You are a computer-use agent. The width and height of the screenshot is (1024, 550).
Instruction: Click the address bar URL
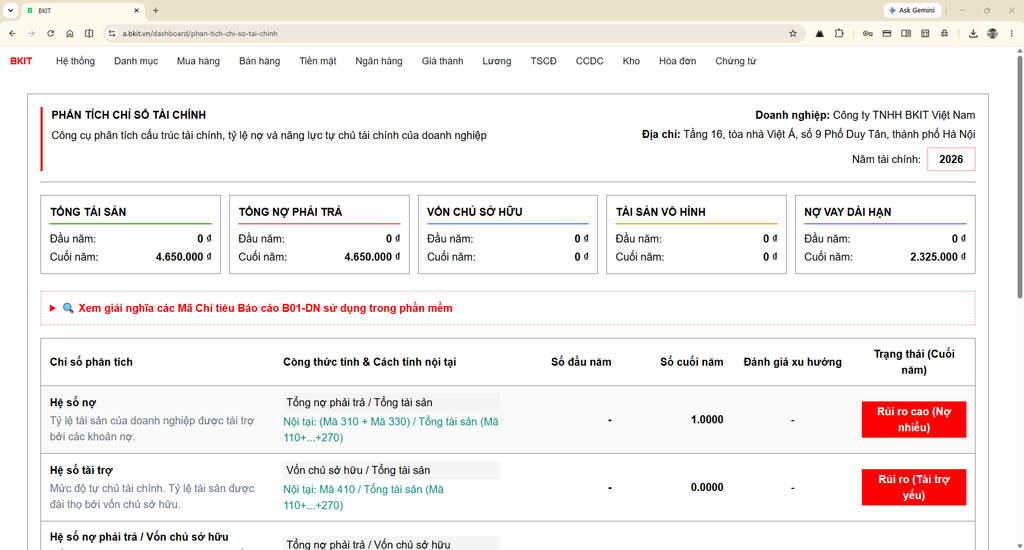click(x=200, y=33)
